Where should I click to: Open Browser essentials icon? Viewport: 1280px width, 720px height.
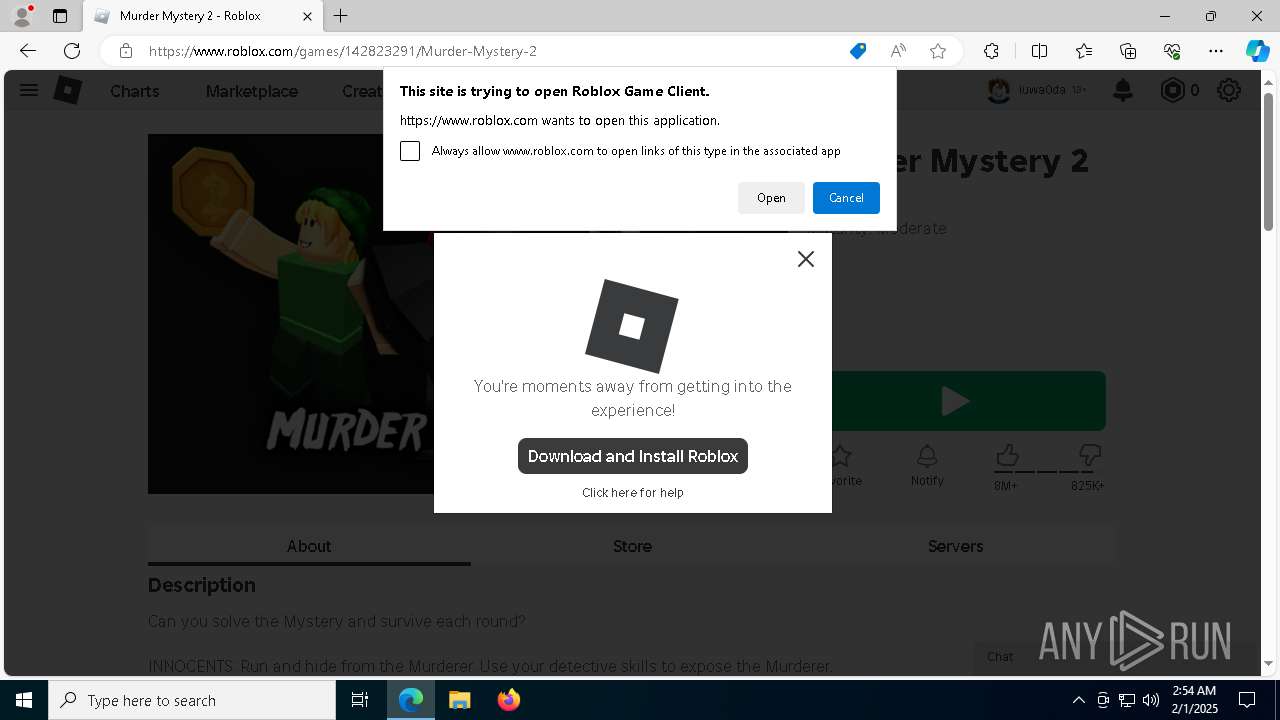pos(1172,51)
